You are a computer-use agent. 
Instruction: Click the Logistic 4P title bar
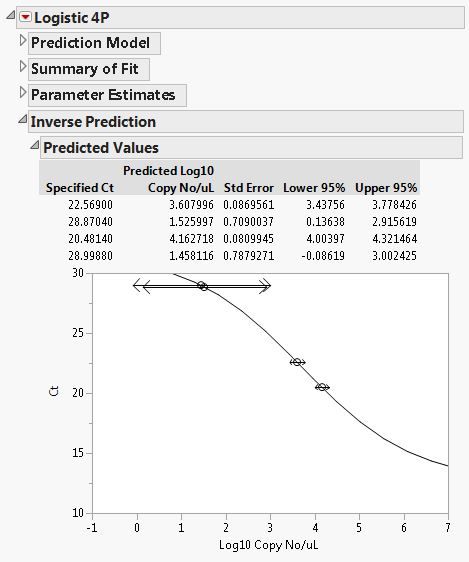click(240, 18)
